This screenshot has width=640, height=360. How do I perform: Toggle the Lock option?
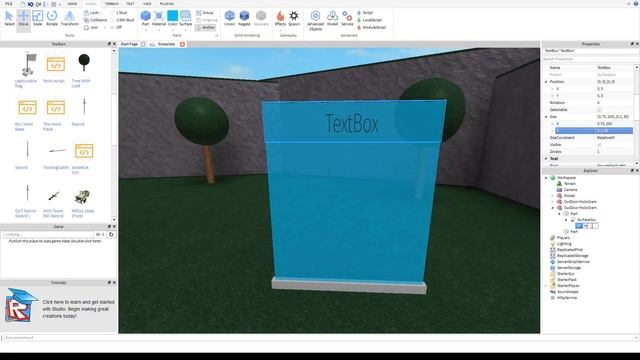(x=92, y=13)
